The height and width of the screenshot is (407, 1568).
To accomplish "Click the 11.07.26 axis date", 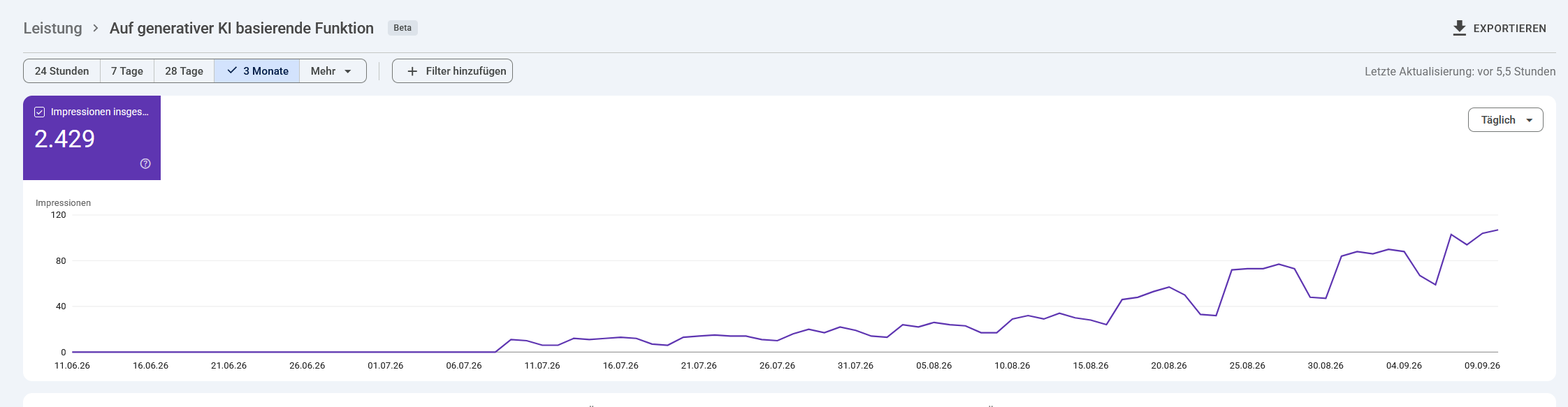I will pos(542,366).
